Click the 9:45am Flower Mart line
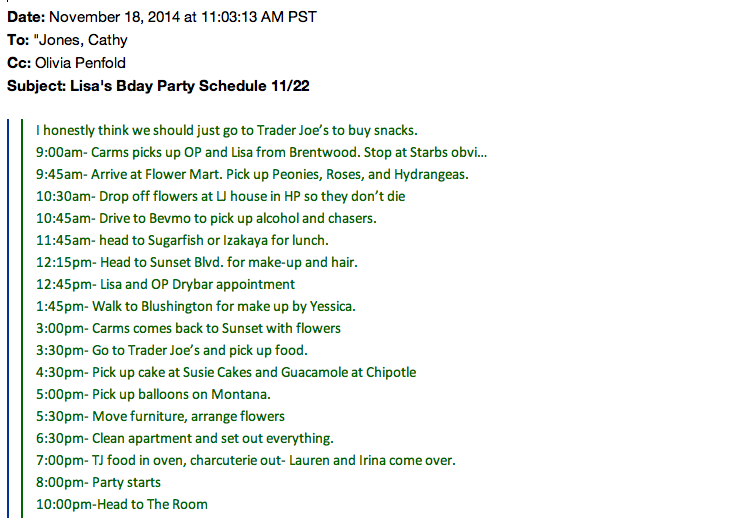747x518 pixels. (252, 174)
